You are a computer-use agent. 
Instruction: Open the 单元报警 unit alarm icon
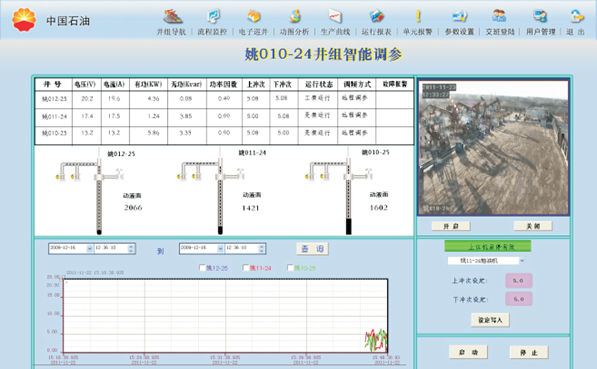tap(418, 16)
